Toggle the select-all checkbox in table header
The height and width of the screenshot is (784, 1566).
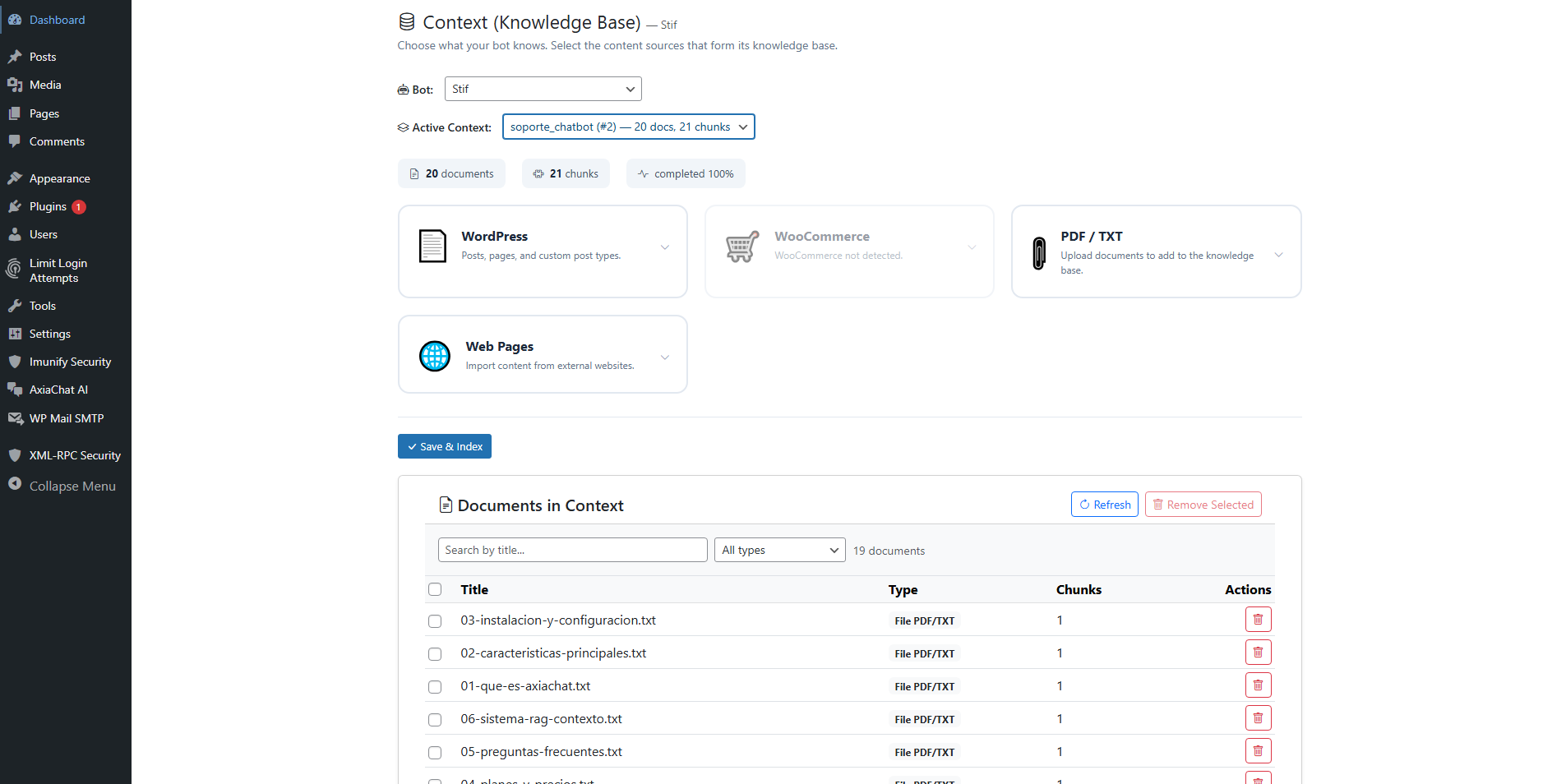[x=435, y=589]
